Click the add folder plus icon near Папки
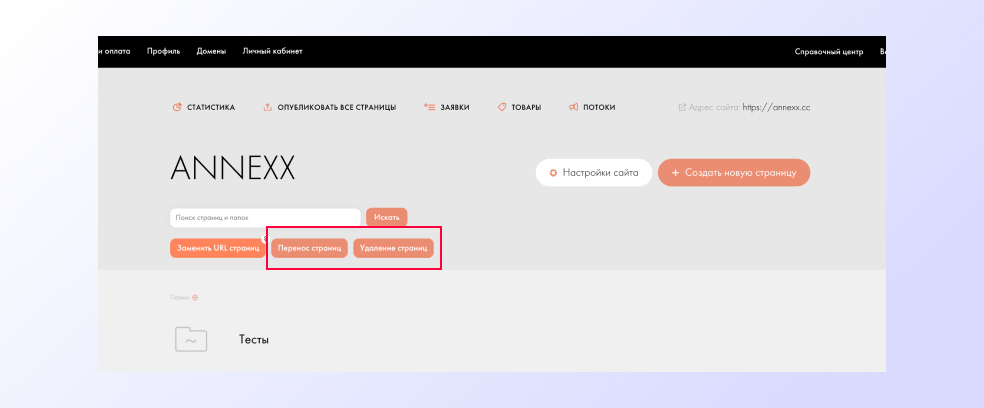This screenshot has width=984, height=408. click(195, 298)
